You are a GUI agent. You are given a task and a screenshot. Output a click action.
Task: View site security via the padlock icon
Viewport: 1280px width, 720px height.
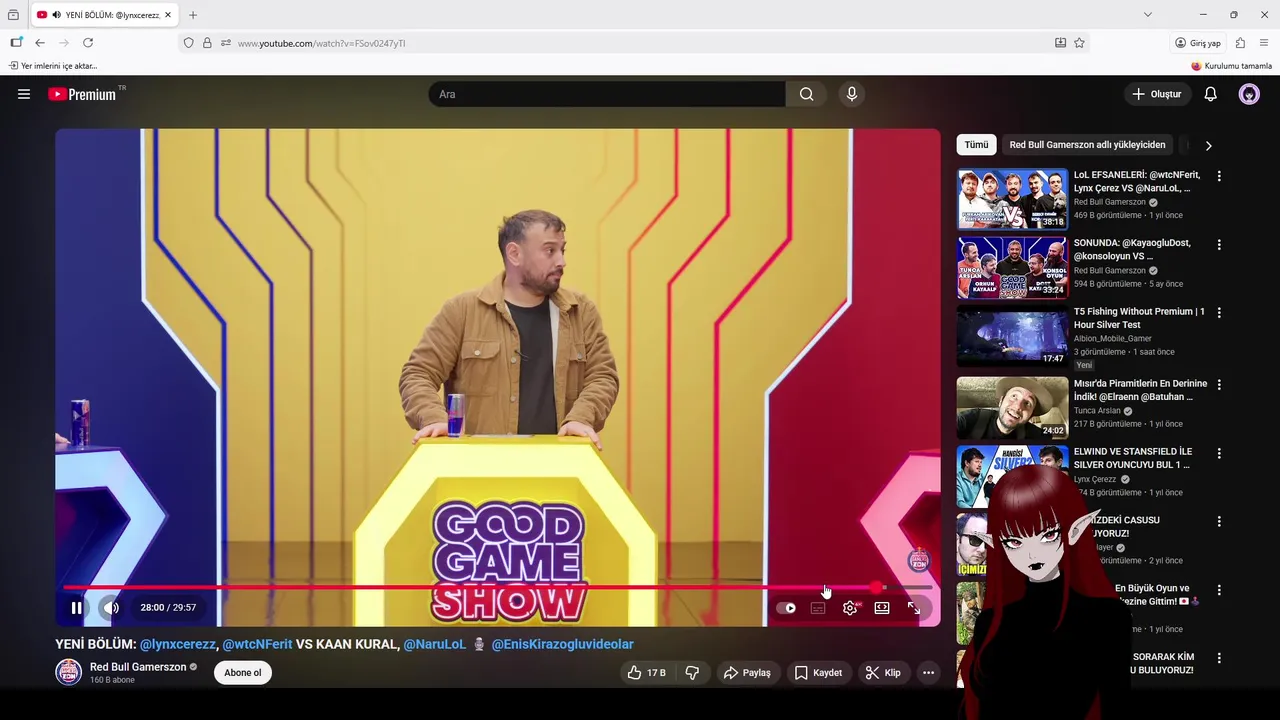207,43
